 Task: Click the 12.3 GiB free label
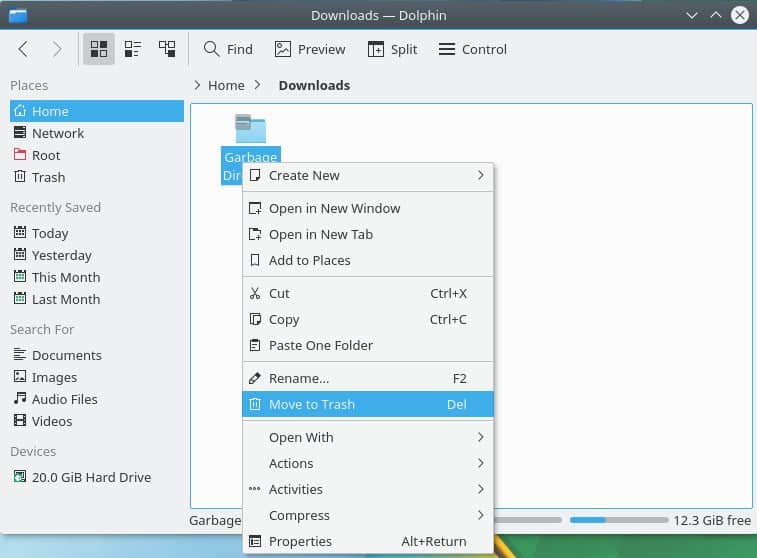tap(712, 520)
